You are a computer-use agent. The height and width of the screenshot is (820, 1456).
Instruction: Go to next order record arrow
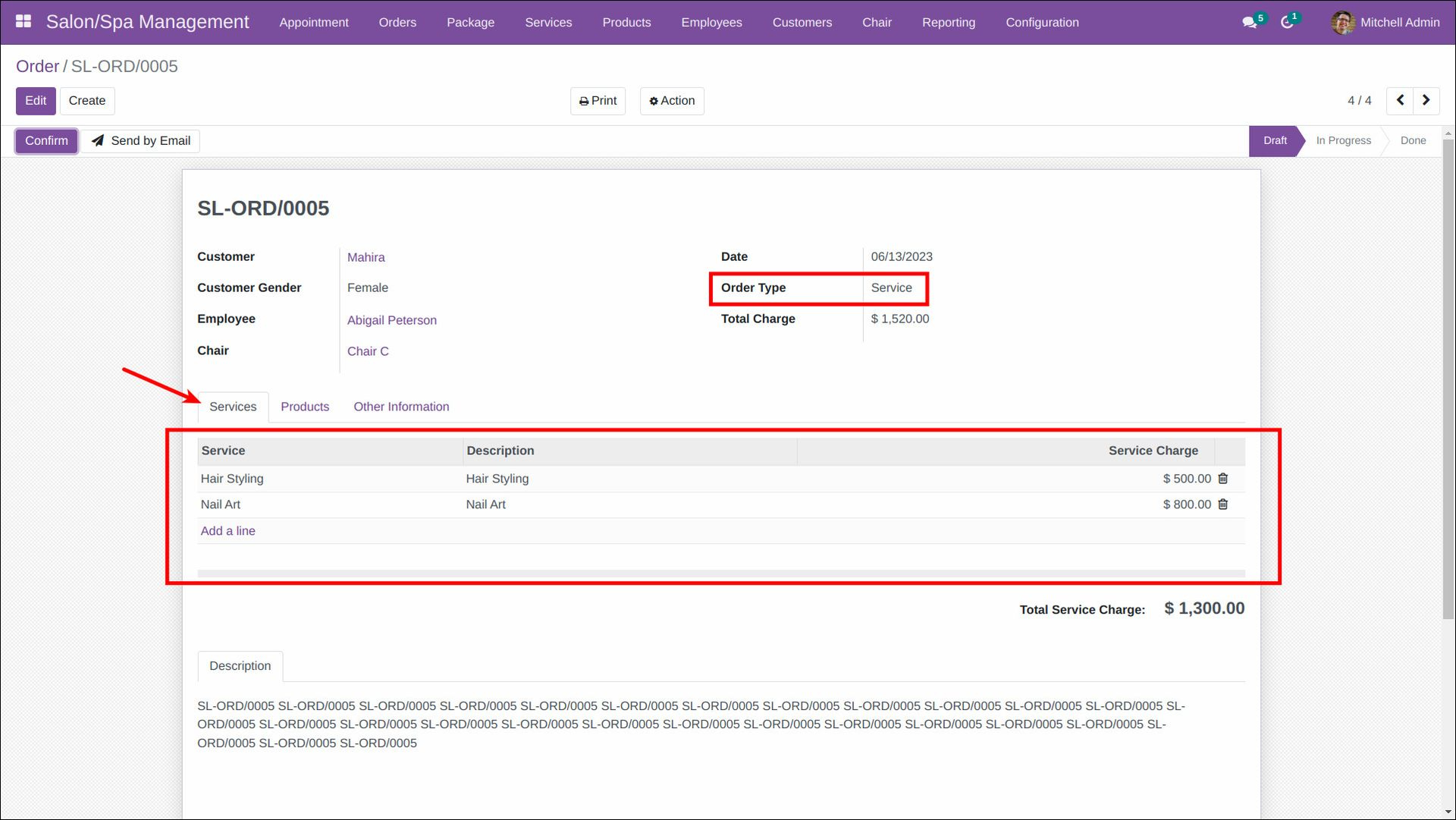(x=1426, y=101)
